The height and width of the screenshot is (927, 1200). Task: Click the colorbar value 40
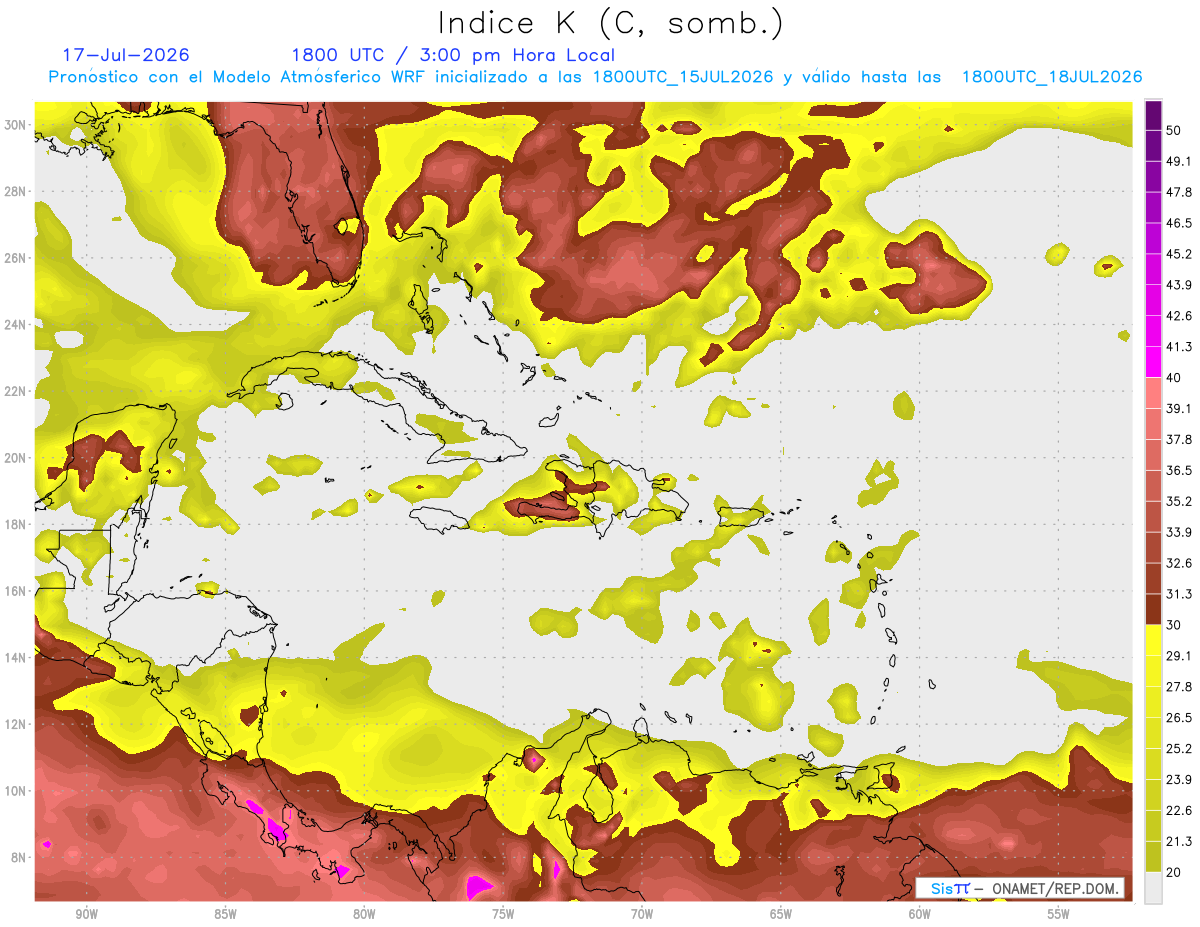pyautogui.click(x=1174, y=378)
